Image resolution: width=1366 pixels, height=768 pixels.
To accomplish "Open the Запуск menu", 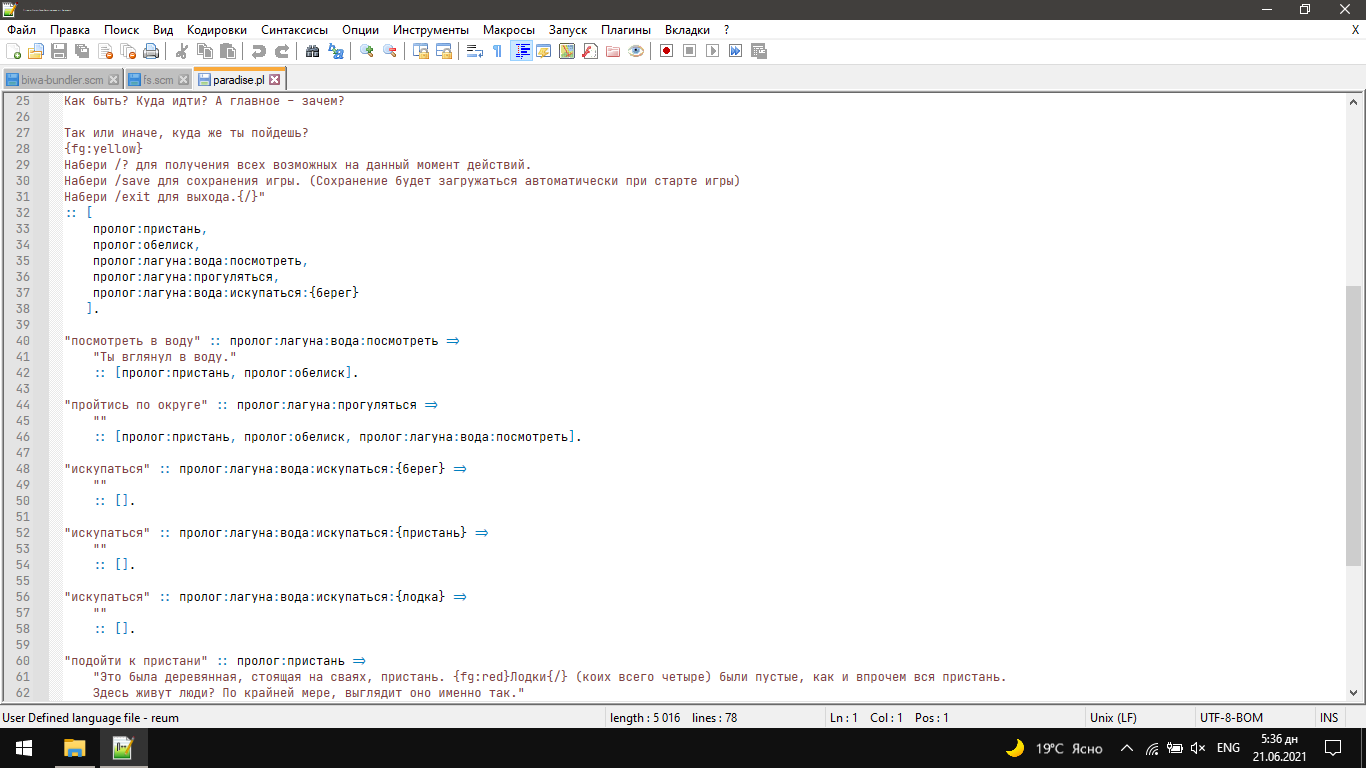I will [x=567, y=30].
